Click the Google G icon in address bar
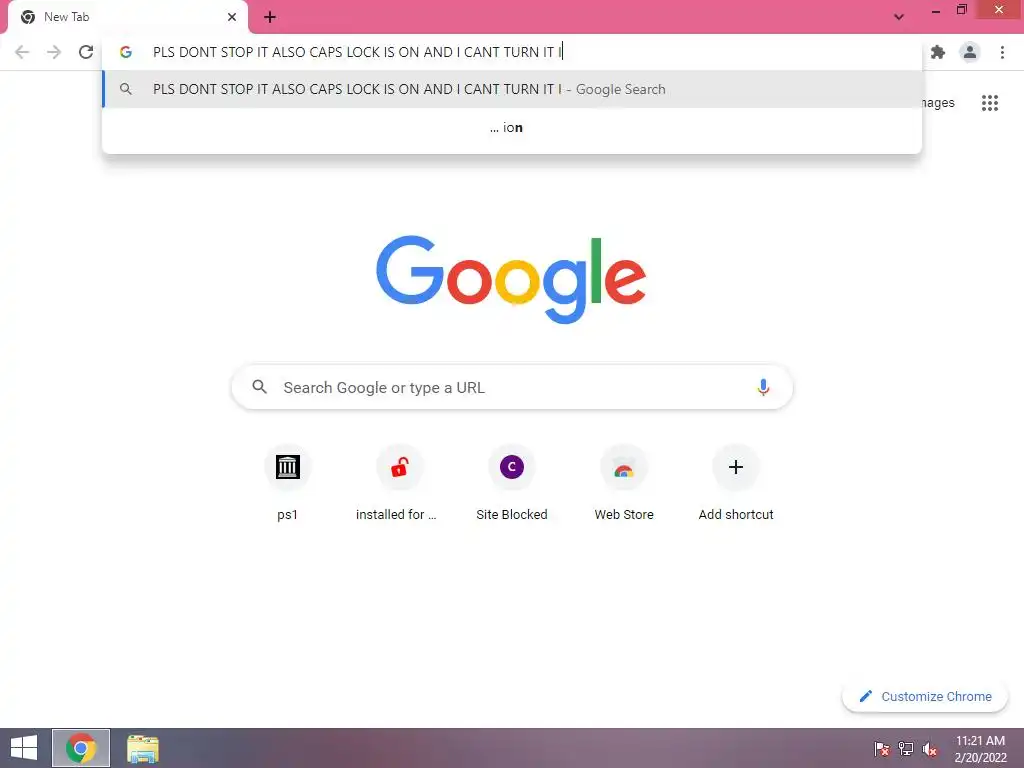 pos(126,52)
